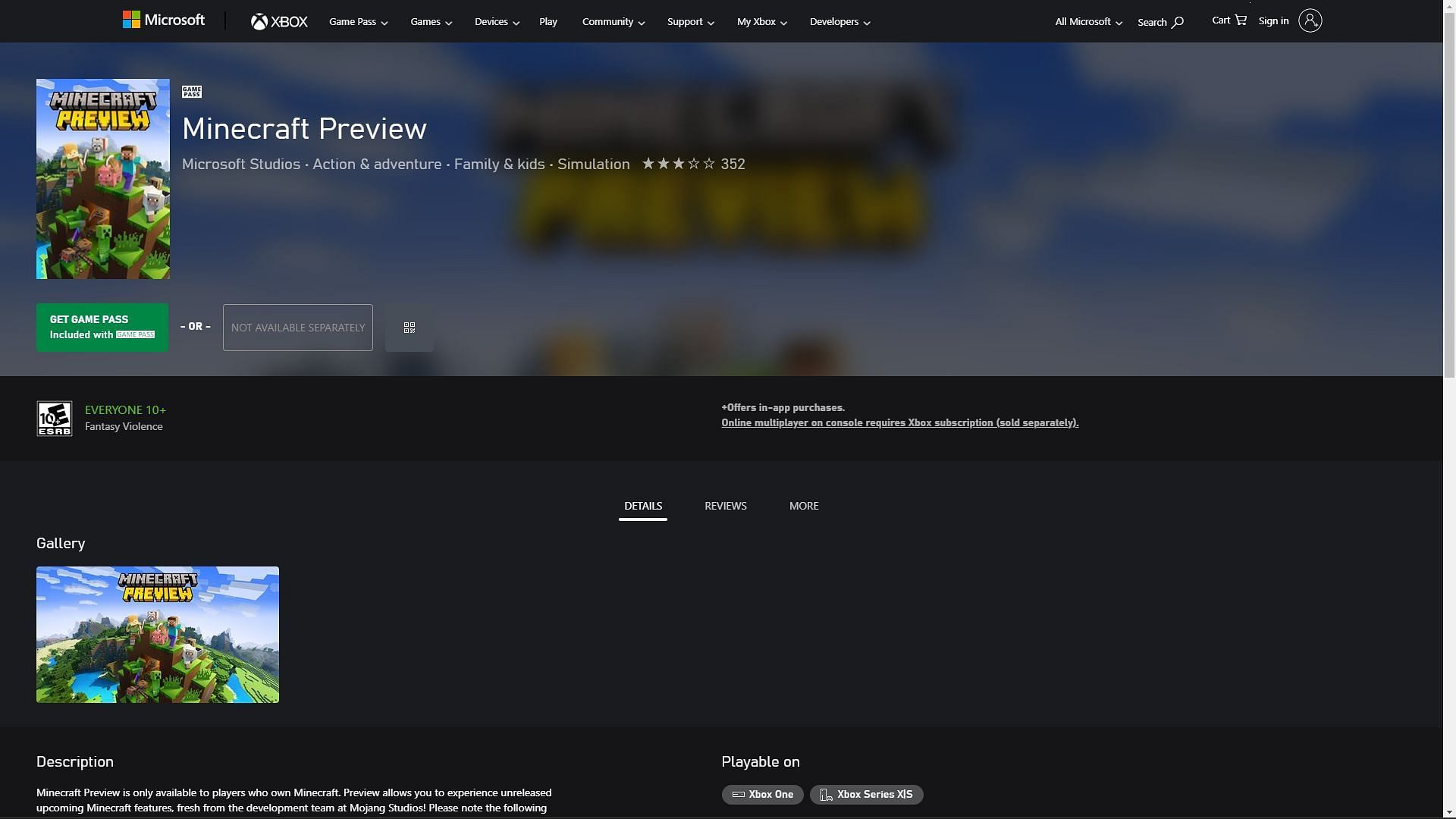
Task: Click the Microsoft logo
Action: tap(164, 20)
